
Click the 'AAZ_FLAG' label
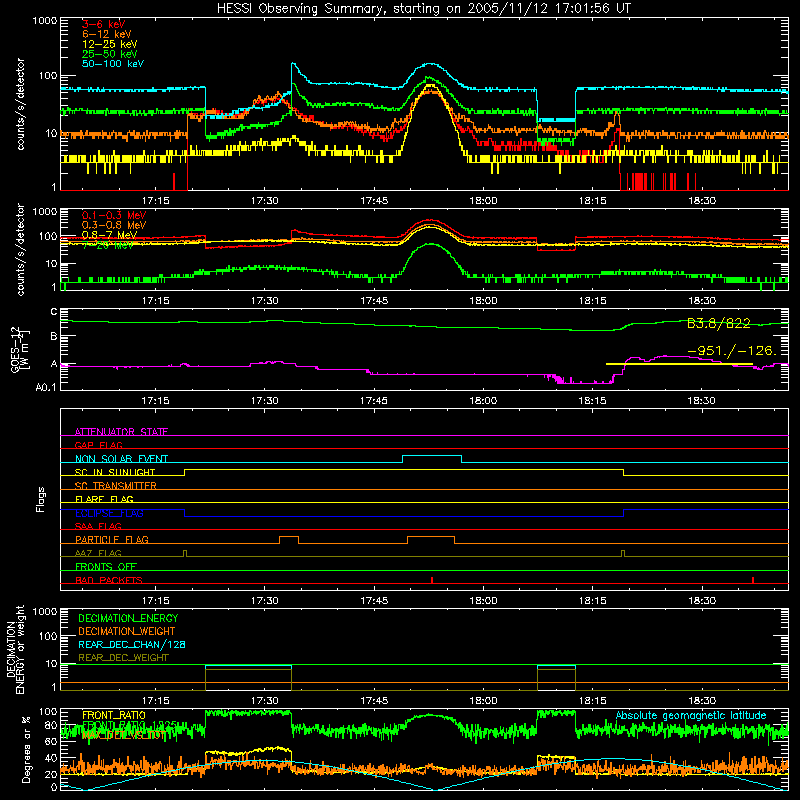pos(98,553)
